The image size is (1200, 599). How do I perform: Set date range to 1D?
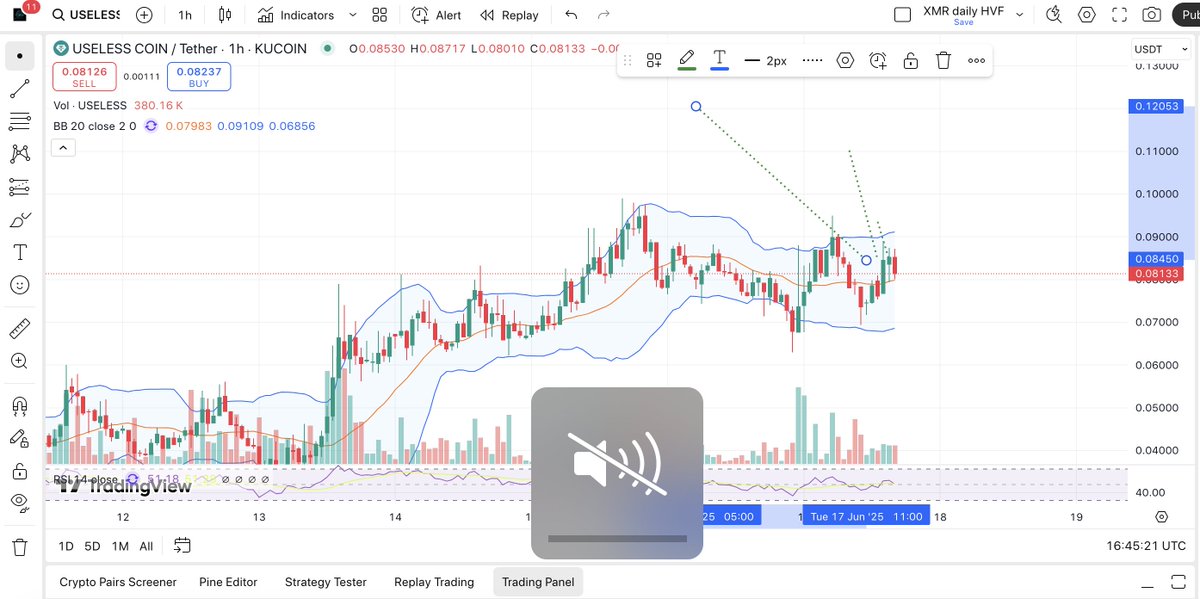66,546
